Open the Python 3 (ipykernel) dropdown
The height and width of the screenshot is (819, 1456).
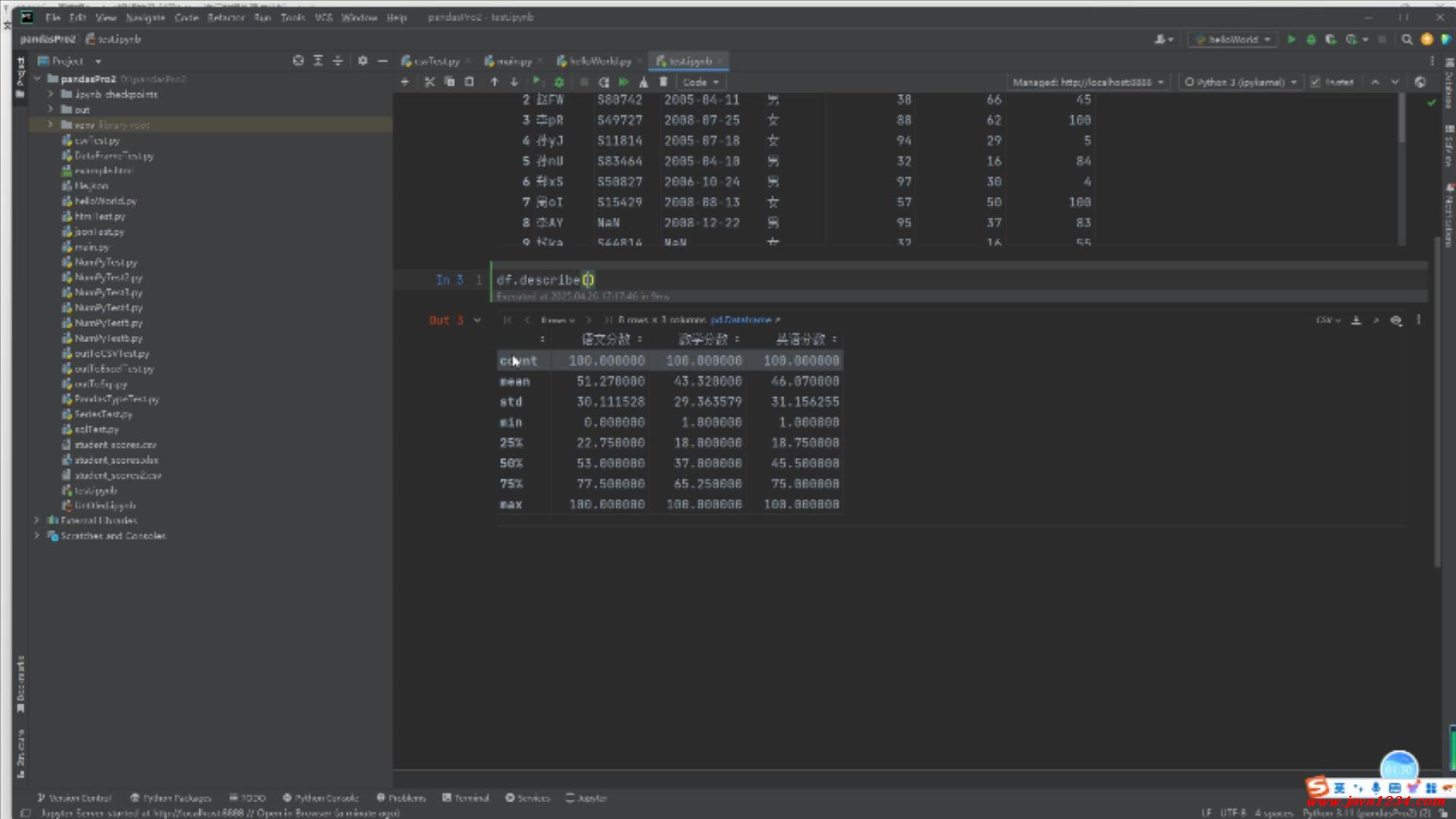[x=1241, y=82]
